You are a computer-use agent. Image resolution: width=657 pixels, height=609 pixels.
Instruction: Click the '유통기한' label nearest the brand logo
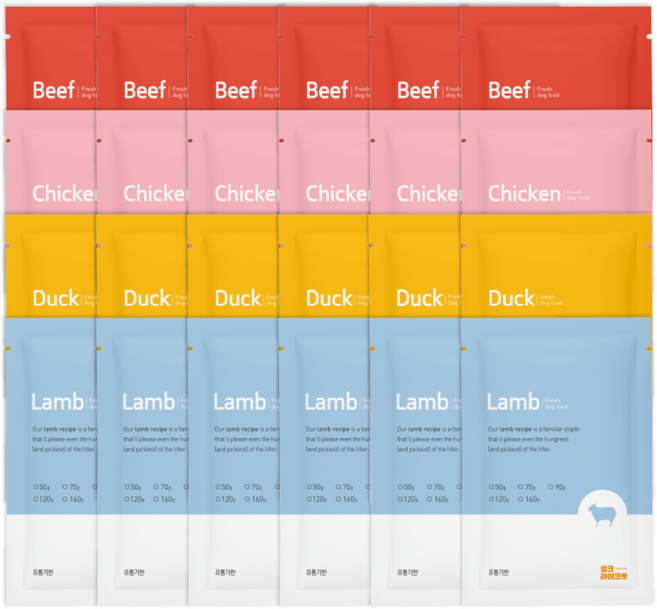pos(498,572)
